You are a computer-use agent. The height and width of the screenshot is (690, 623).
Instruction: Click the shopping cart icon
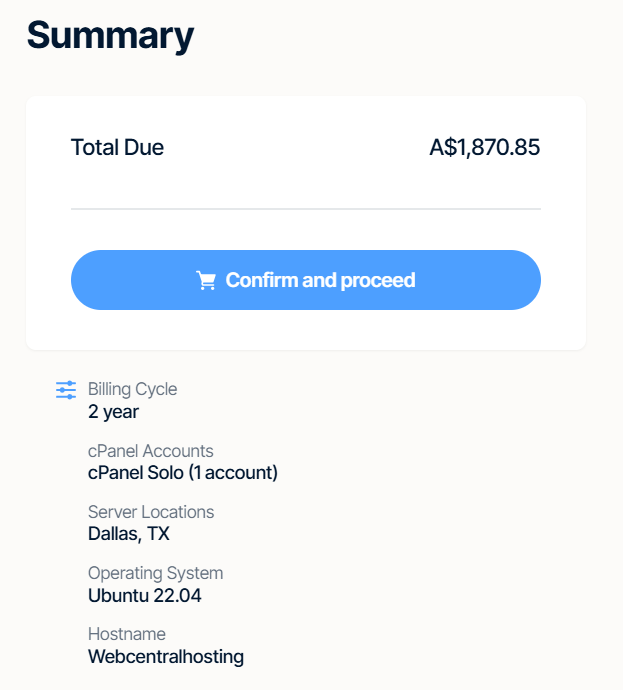(x=206, y=281)
